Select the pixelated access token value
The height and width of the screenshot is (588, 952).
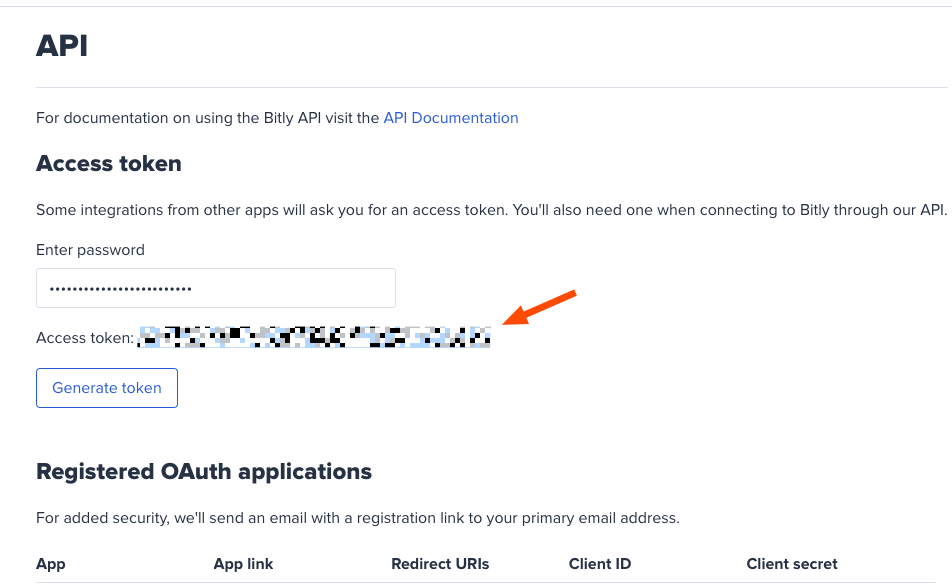point(314,337)
